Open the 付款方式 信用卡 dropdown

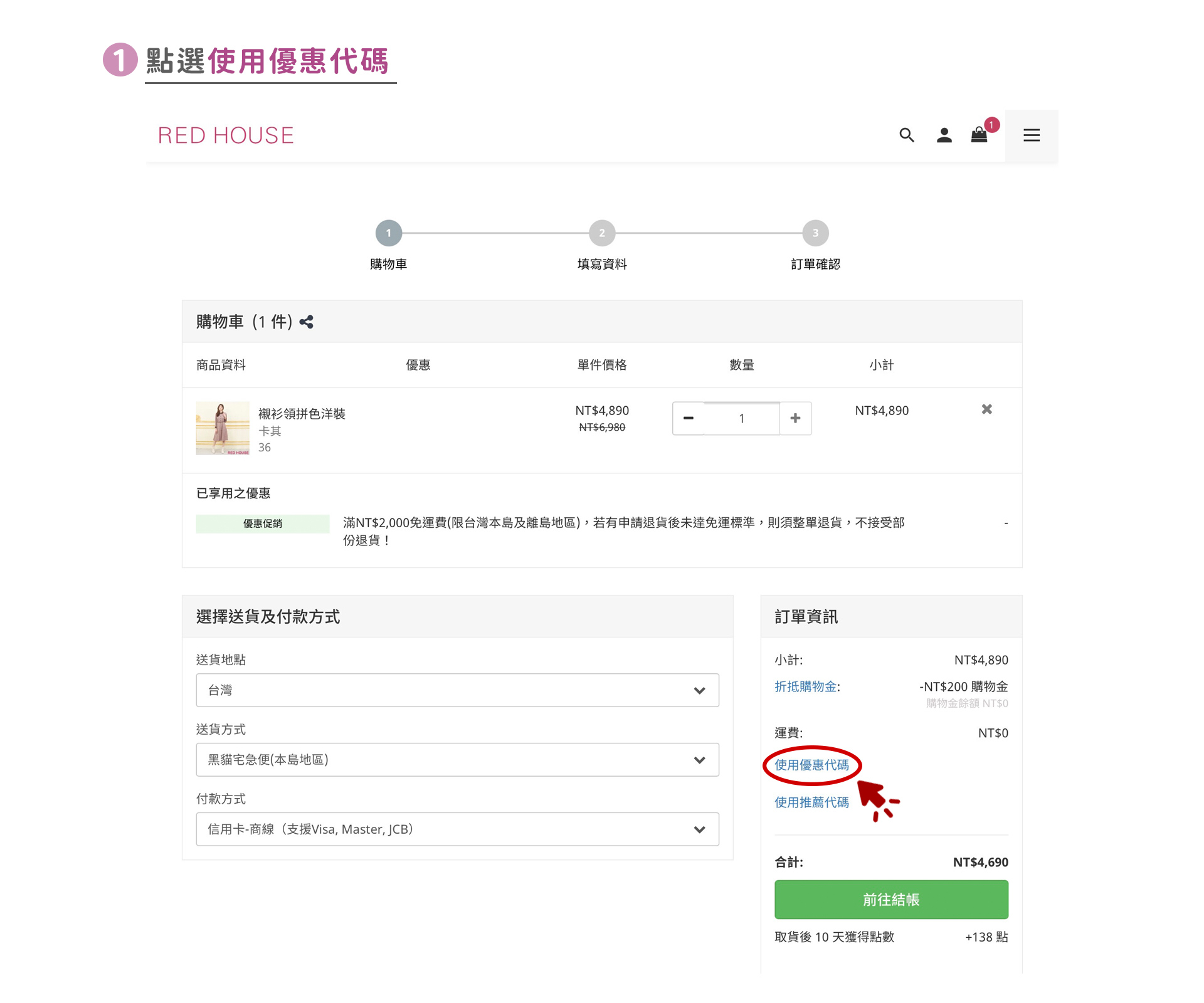pyautogui.click(x=457, y=829)
